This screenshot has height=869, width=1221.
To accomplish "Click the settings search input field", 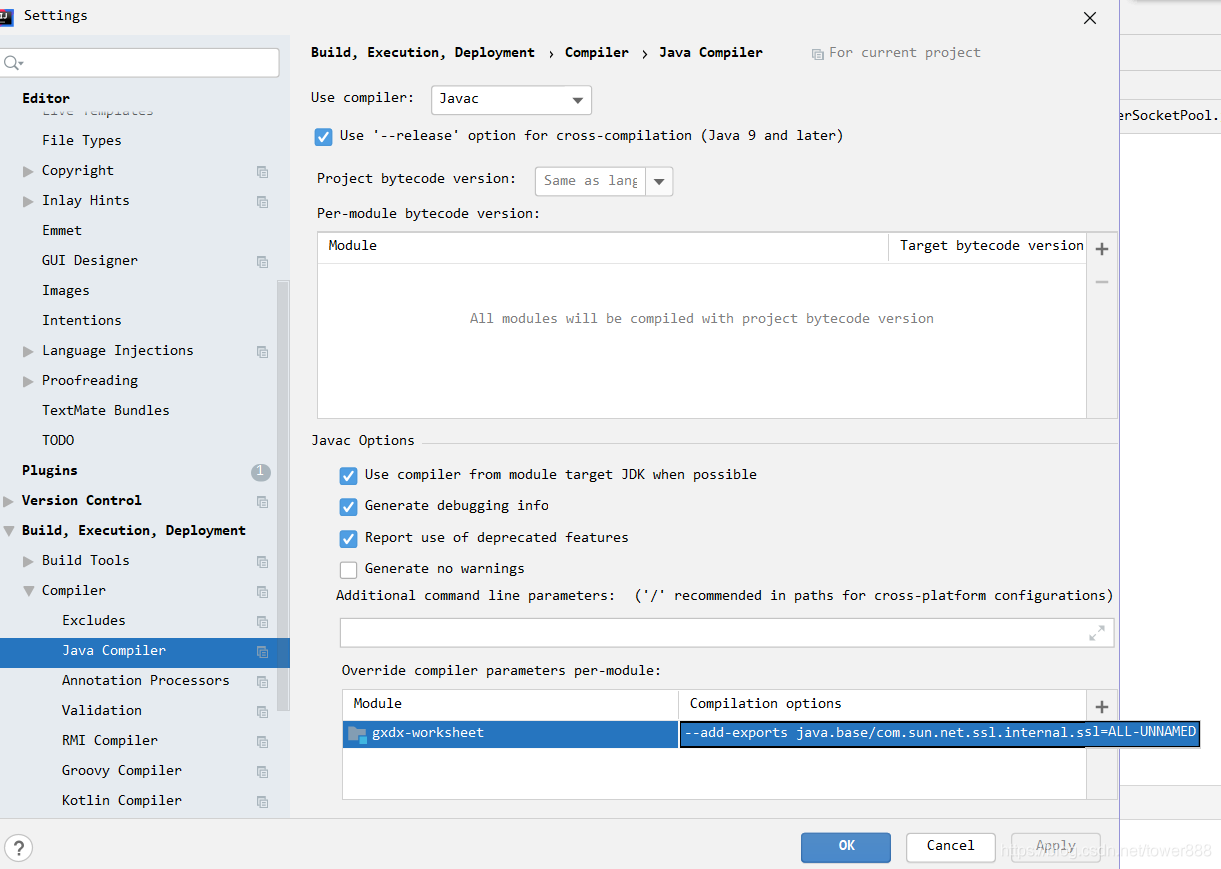I will [140, 63].
